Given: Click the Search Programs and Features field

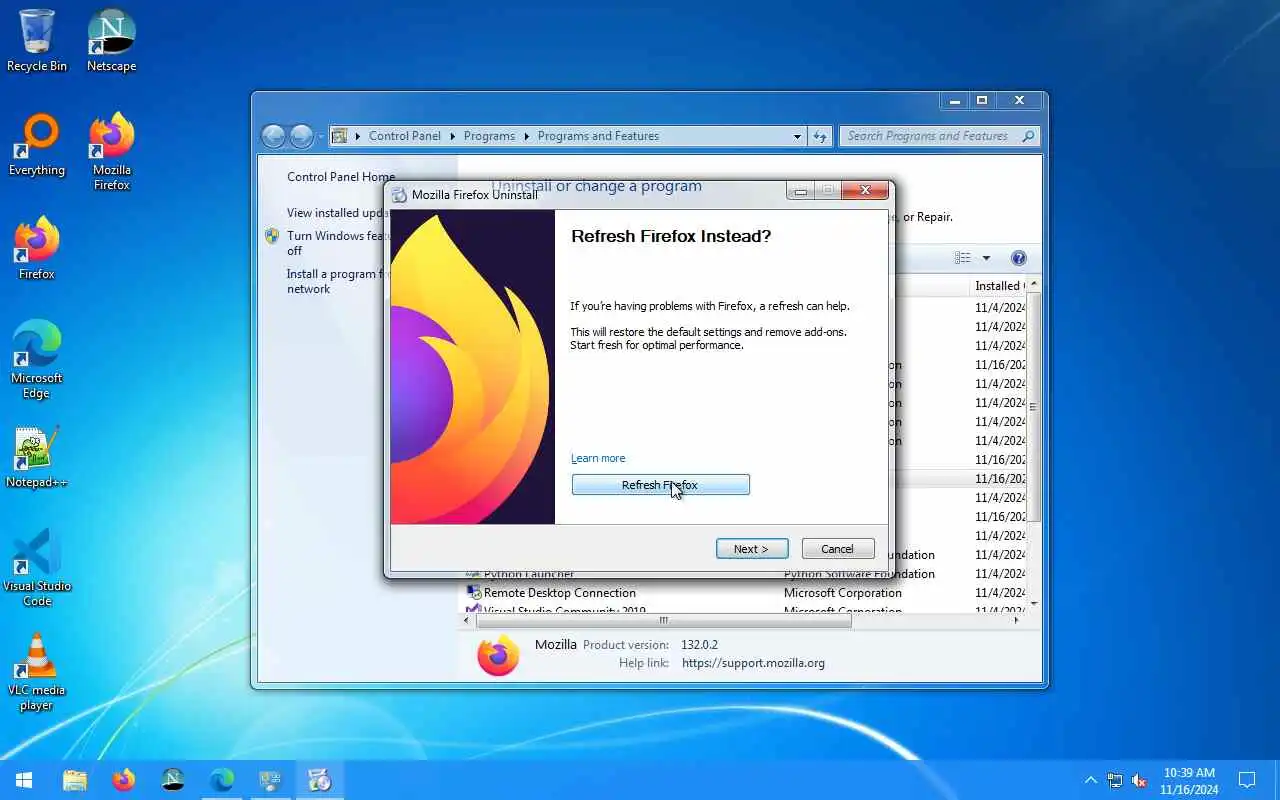Looking at the screenshot, I should [929, 136].
